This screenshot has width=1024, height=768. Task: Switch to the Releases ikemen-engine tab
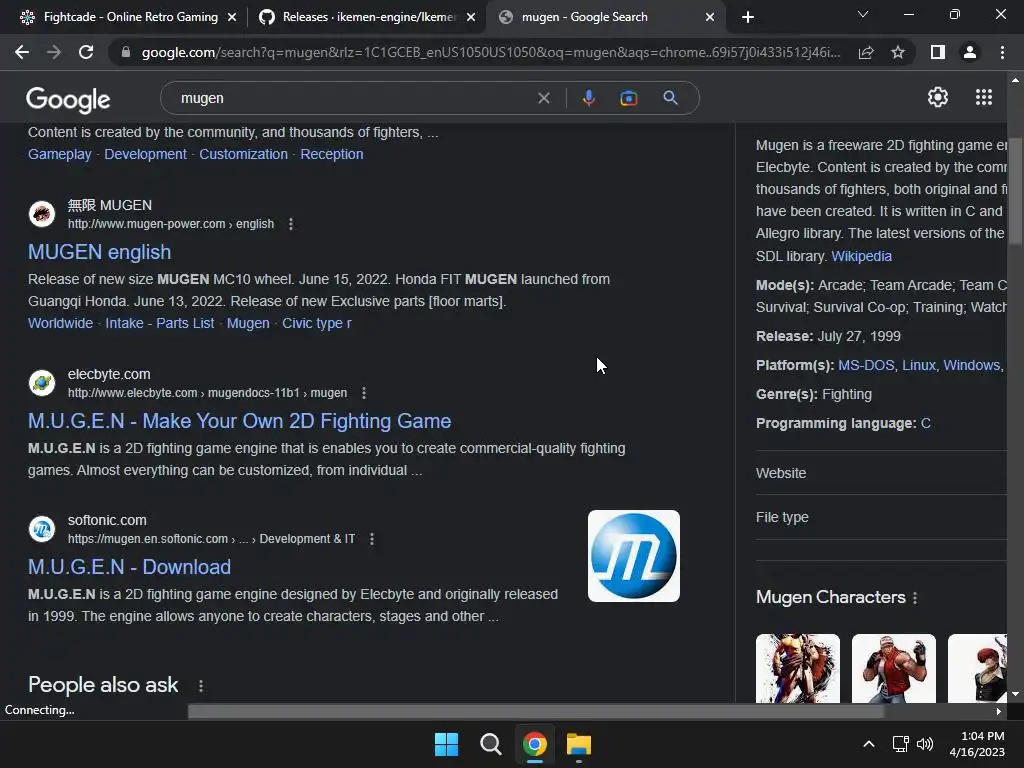click(366, 17)
